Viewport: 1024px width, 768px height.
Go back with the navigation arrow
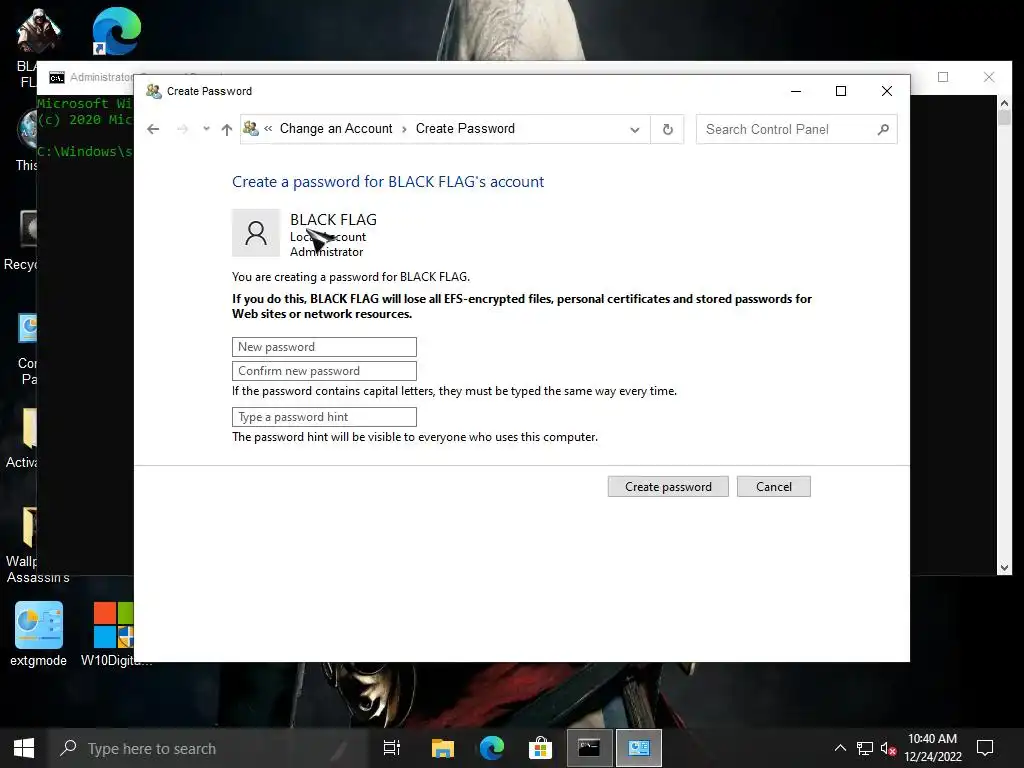click(153, 129)
